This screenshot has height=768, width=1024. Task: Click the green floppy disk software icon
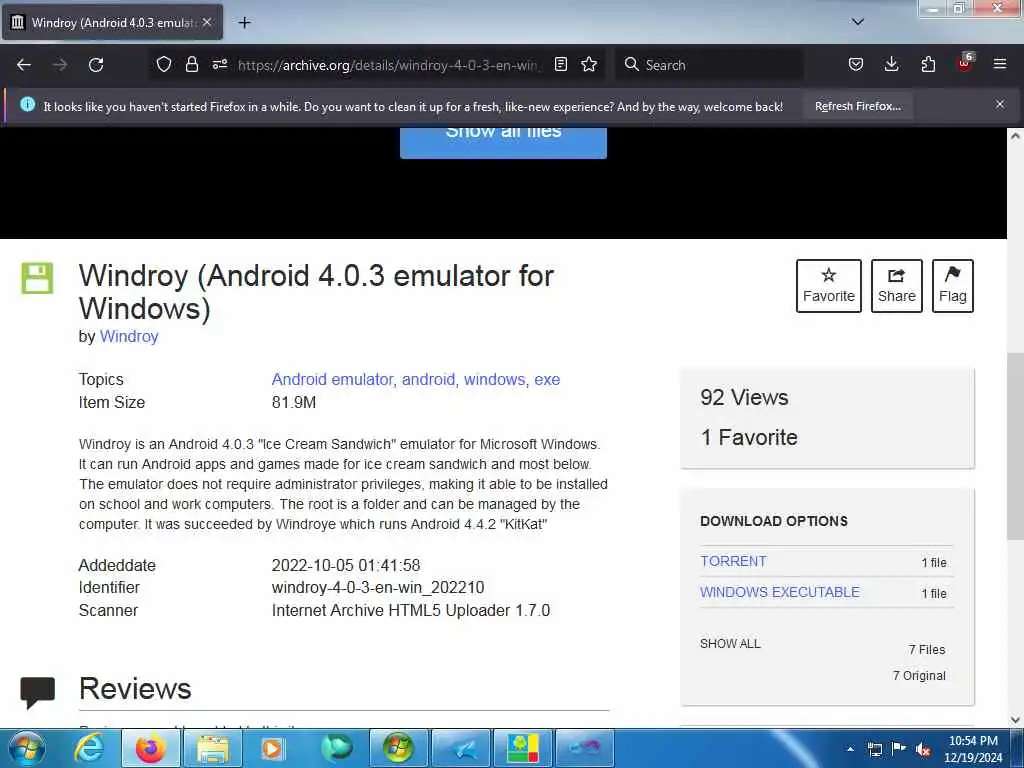click(37, 278)
